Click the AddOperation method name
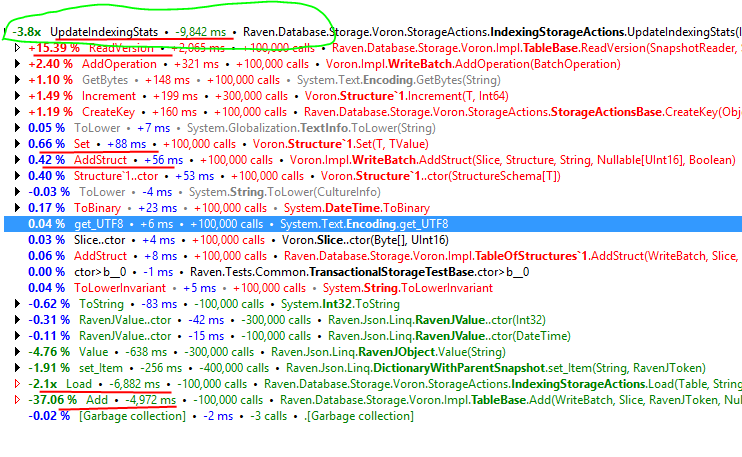Screen dimensions: 742x457 tap(119, 64)
